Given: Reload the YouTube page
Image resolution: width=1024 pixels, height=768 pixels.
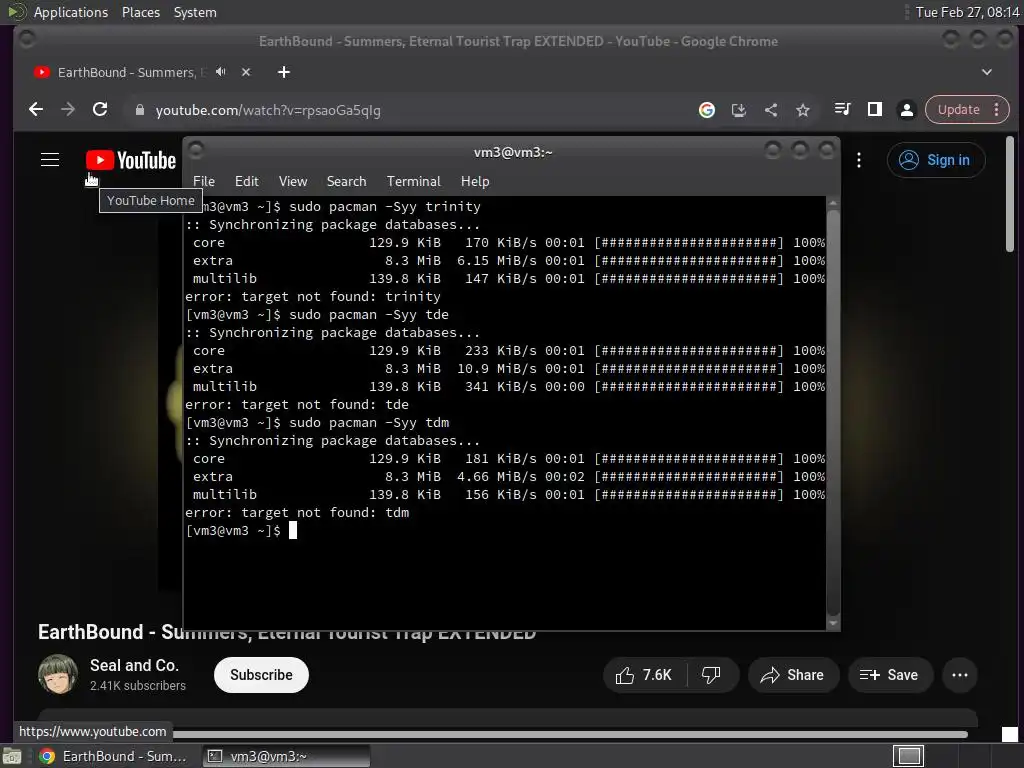Looking at the screenshot, I should click(100, 110).
